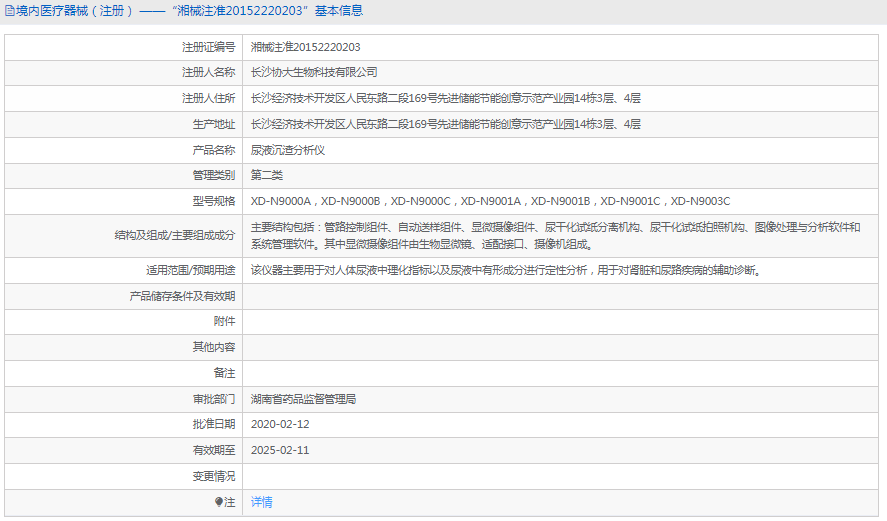Screen dimensions: 887x521
Task: Click the 适用范围/预期用途 label
Action: point(191,270)
